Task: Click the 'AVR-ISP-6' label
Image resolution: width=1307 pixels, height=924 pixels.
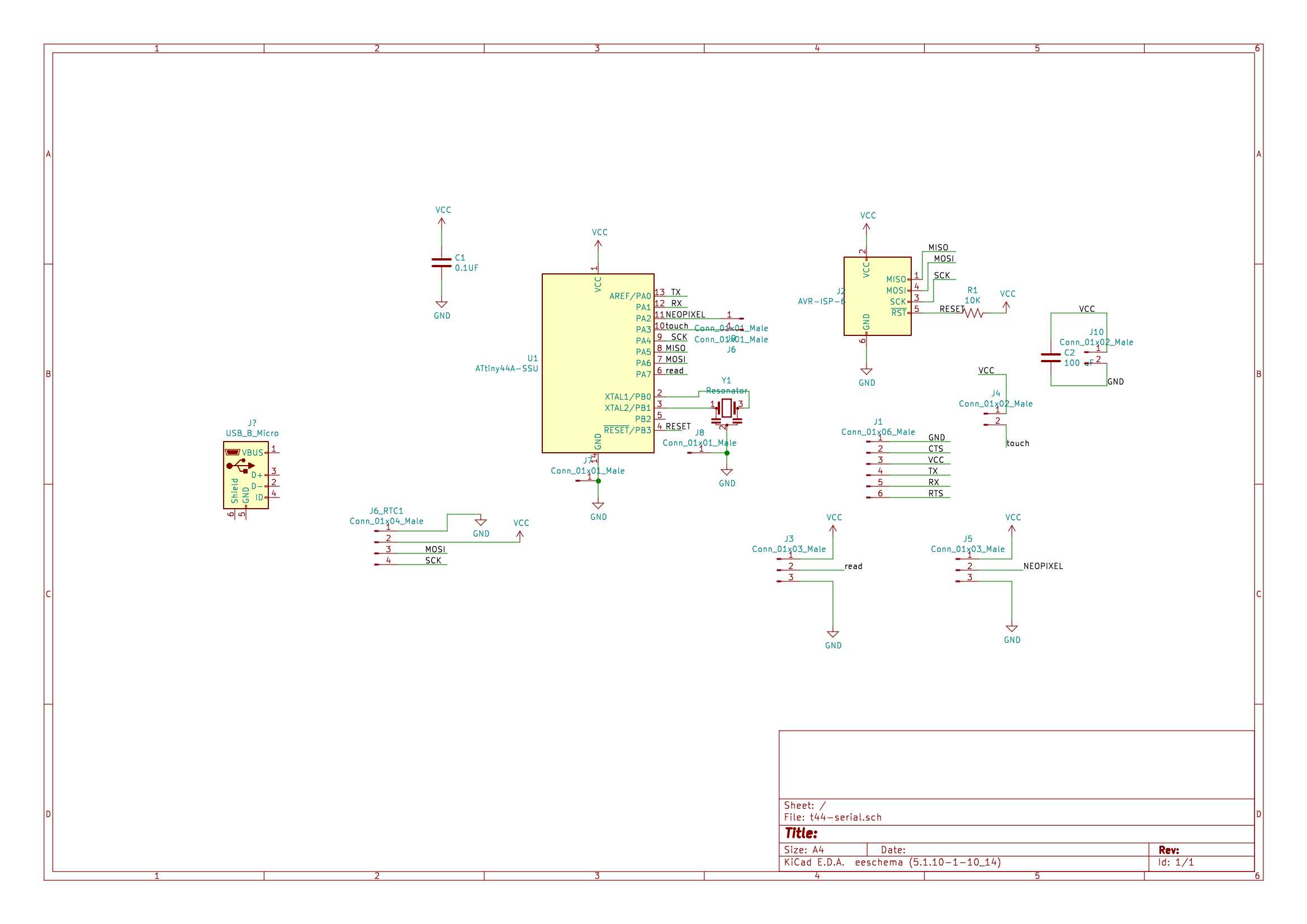Action: 821,302
